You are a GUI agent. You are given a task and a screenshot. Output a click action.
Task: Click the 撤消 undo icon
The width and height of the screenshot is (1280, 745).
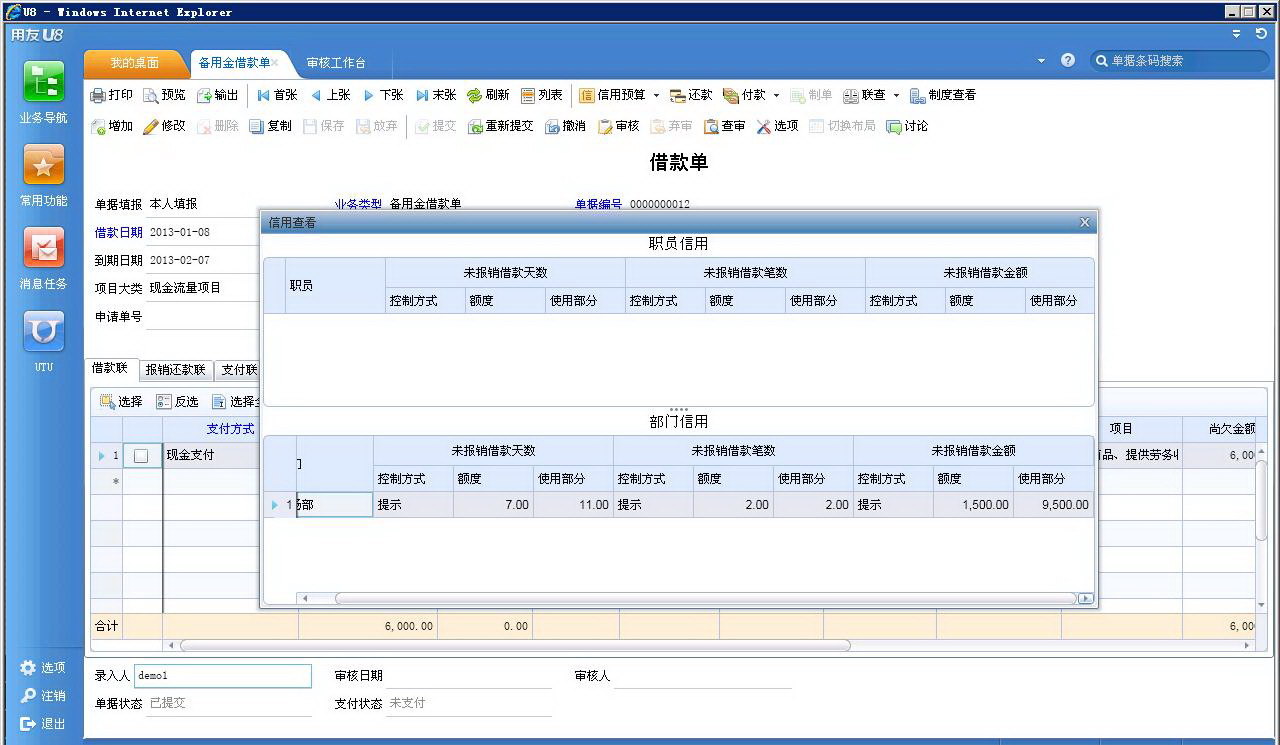click(x=552, y=127)
